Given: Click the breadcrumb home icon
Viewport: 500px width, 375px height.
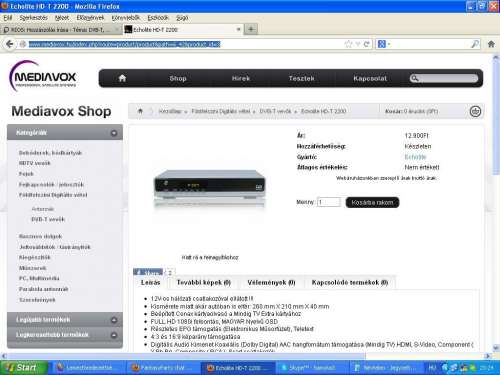Looking at the screenshot, I should click(x=140, y=111).
